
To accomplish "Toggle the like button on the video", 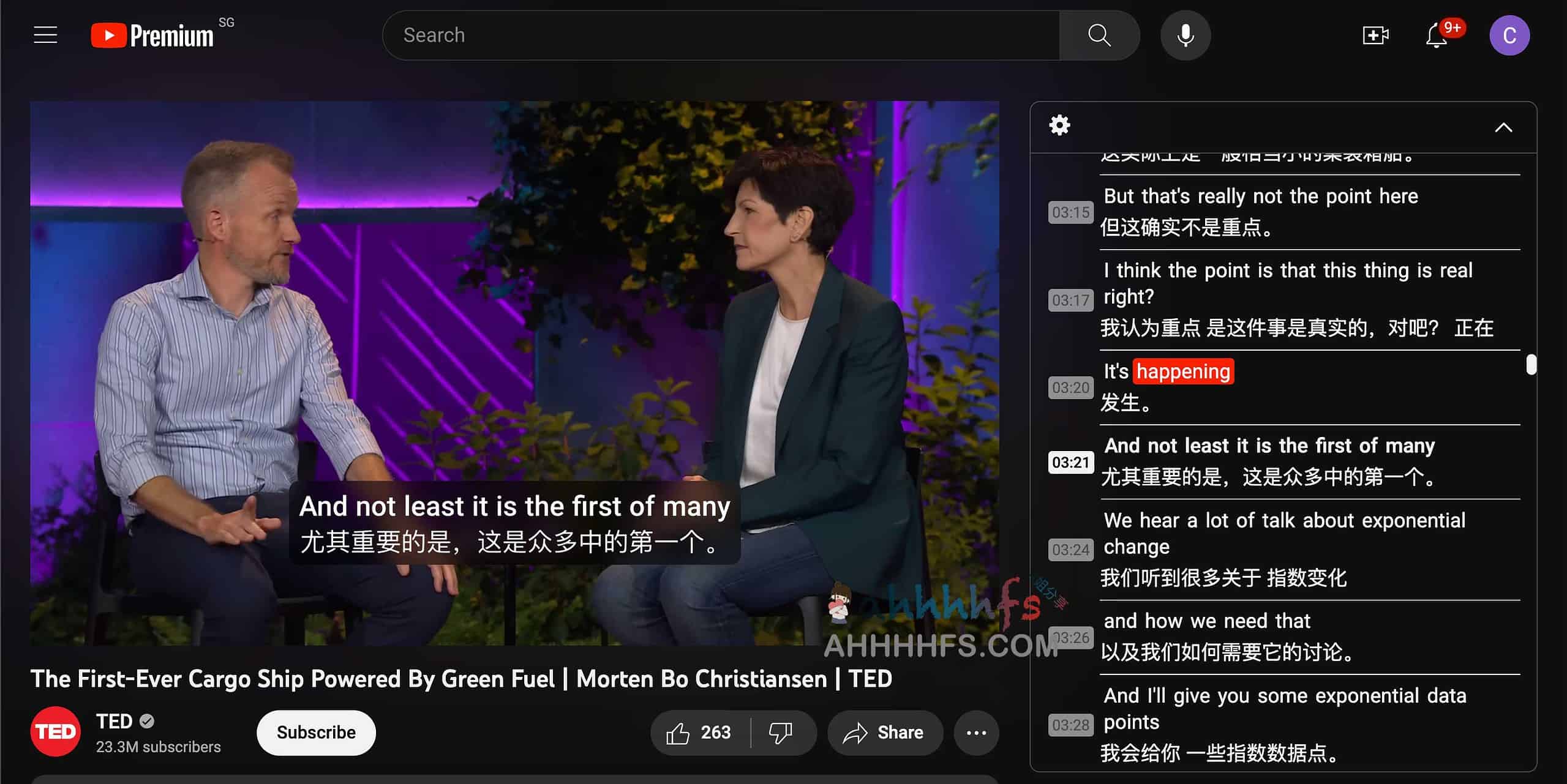I will click(680, 732).
